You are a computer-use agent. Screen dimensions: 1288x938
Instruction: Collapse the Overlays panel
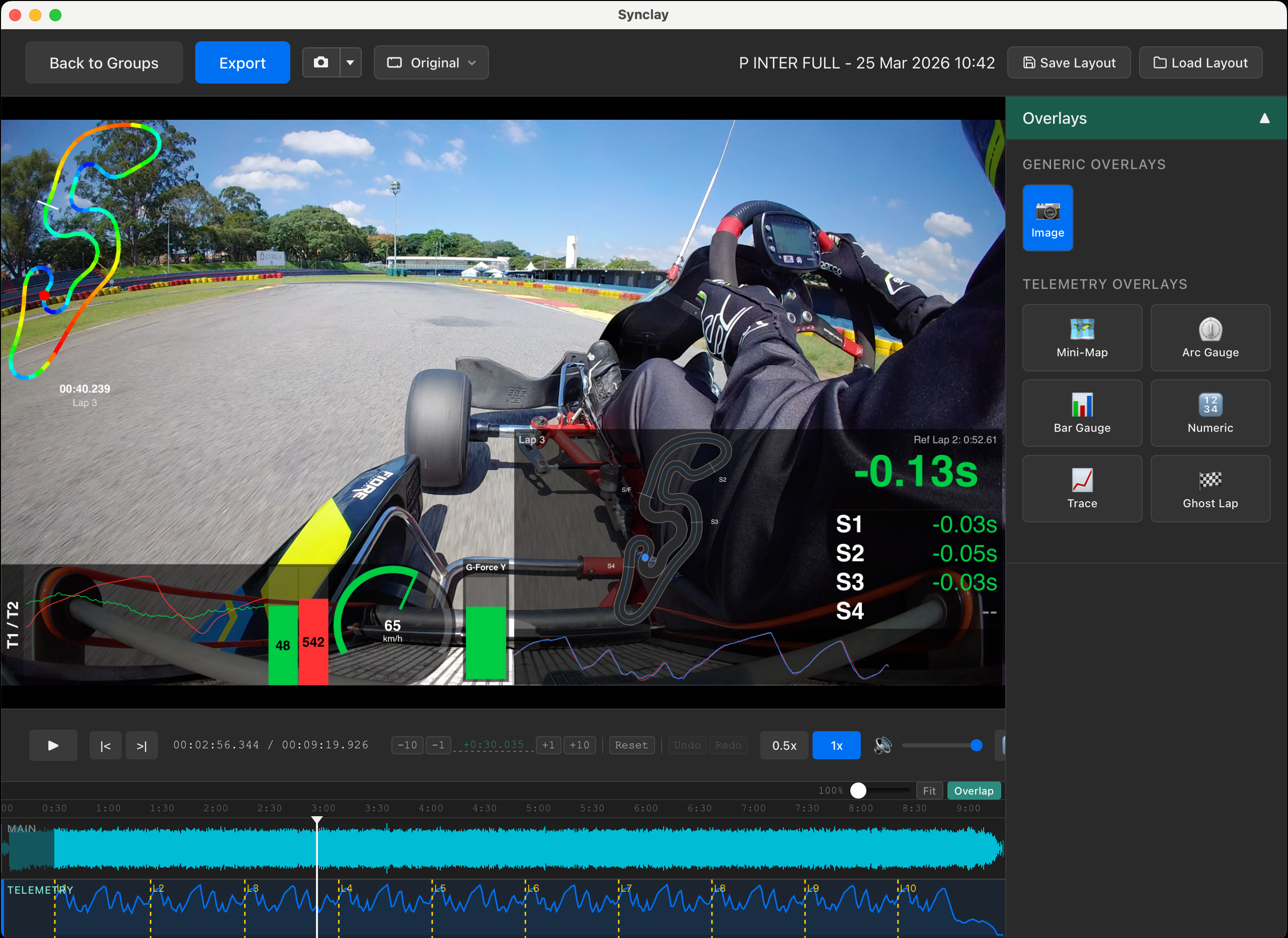pyautogui.click(x=1264, y=118)
